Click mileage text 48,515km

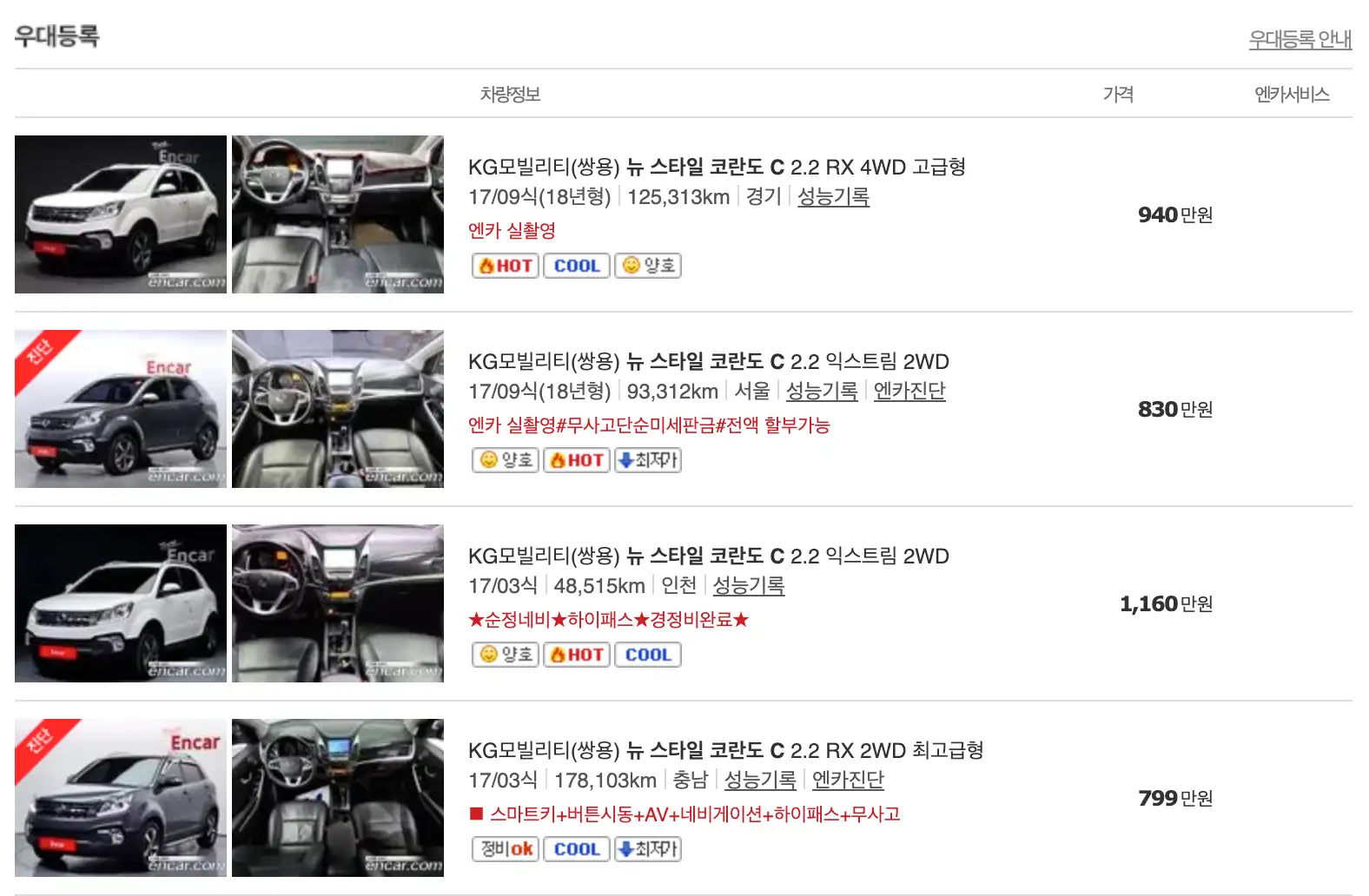point(599,586)
